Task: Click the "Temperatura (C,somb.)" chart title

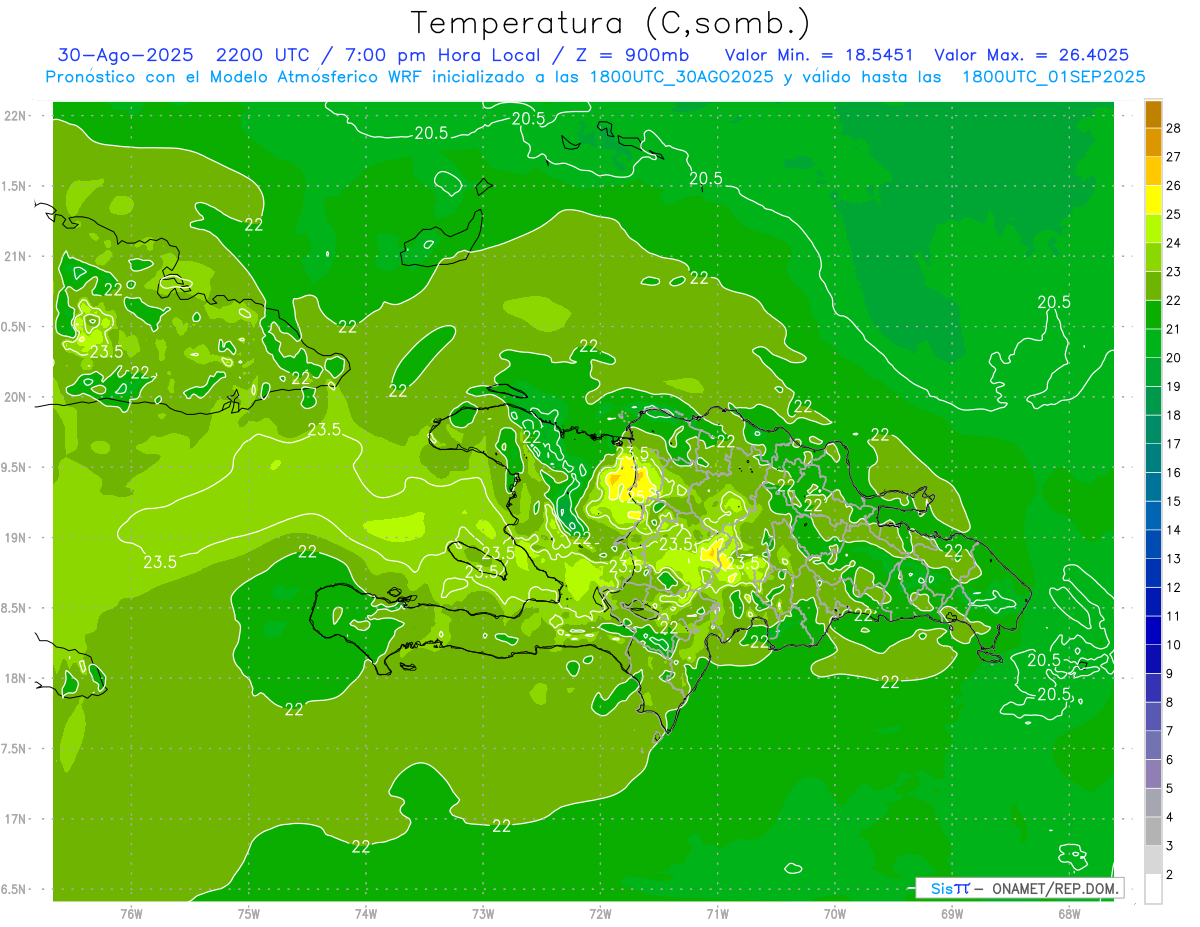Action: pyautogui.click(x=610, y=23)
